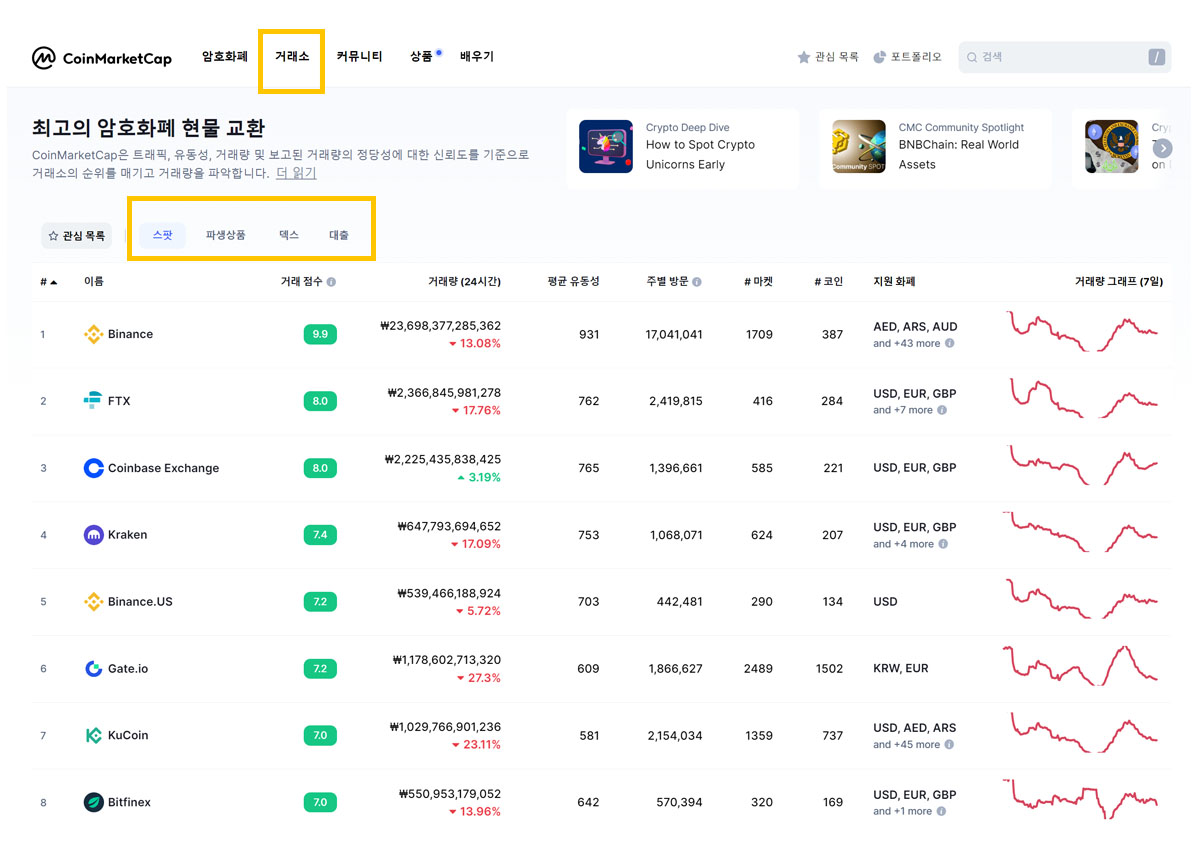Viewport: 1203px width, 862px height.
Task: Click info icon beside FTX 'and +7 more'
Action: [942, 410]
